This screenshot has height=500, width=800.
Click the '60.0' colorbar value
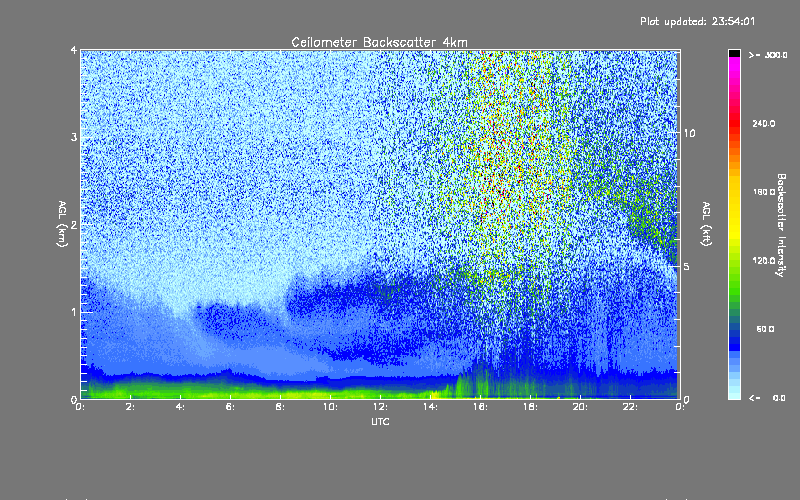click(x=765, y=330)
